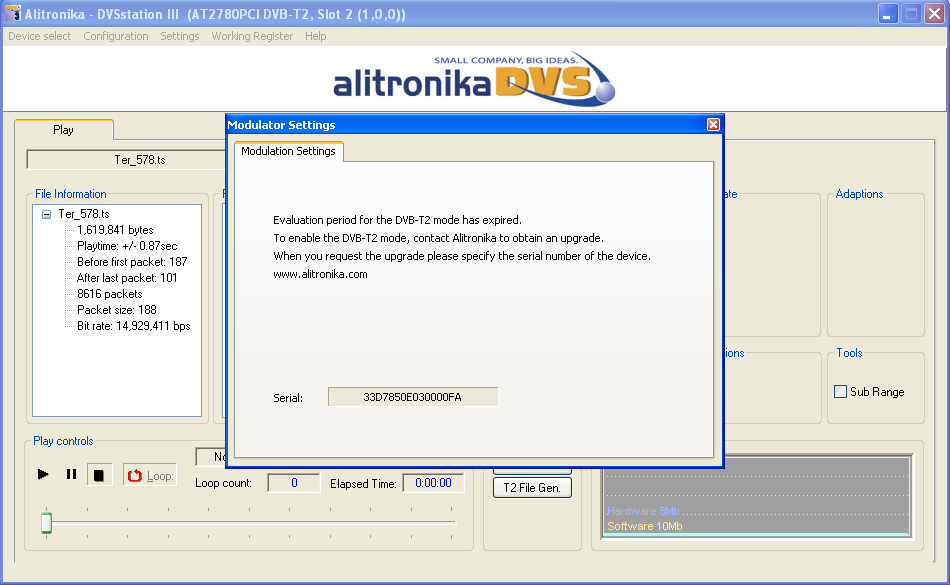Click the playback position slider handle
This screenshot has width=950, height=585.
pyautogui.click(x=47, y=523)
